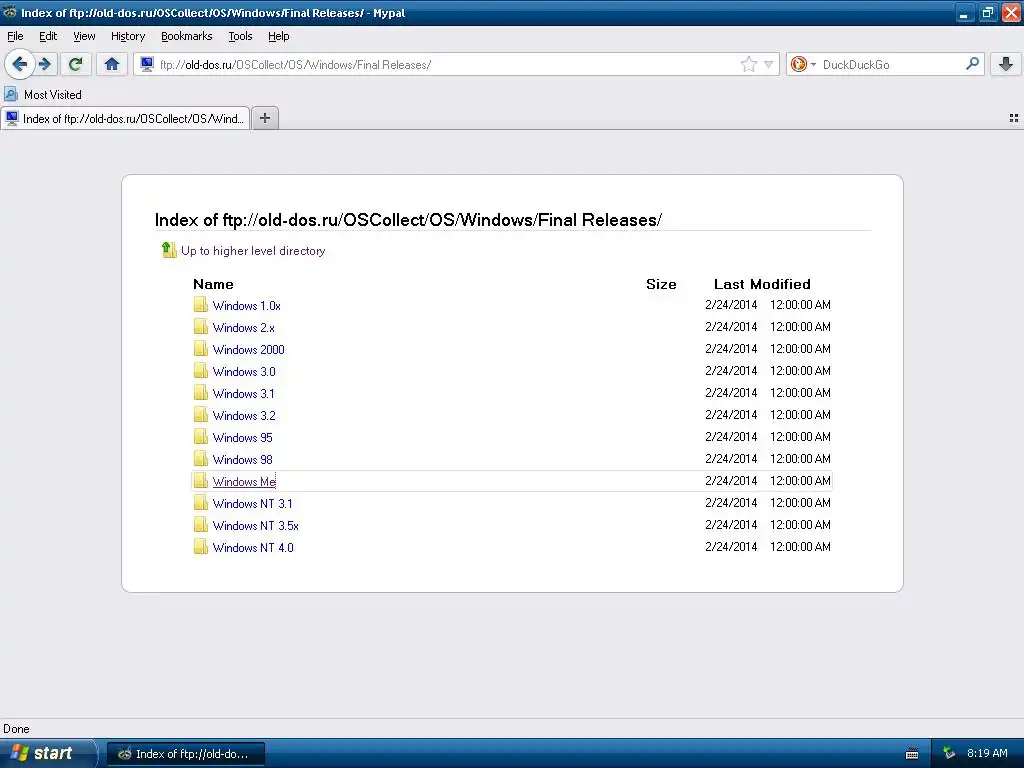This screenshot has height=768, width=1024.
Task: Click the folder icon beside Windows 95
Action: click(200, 437)
